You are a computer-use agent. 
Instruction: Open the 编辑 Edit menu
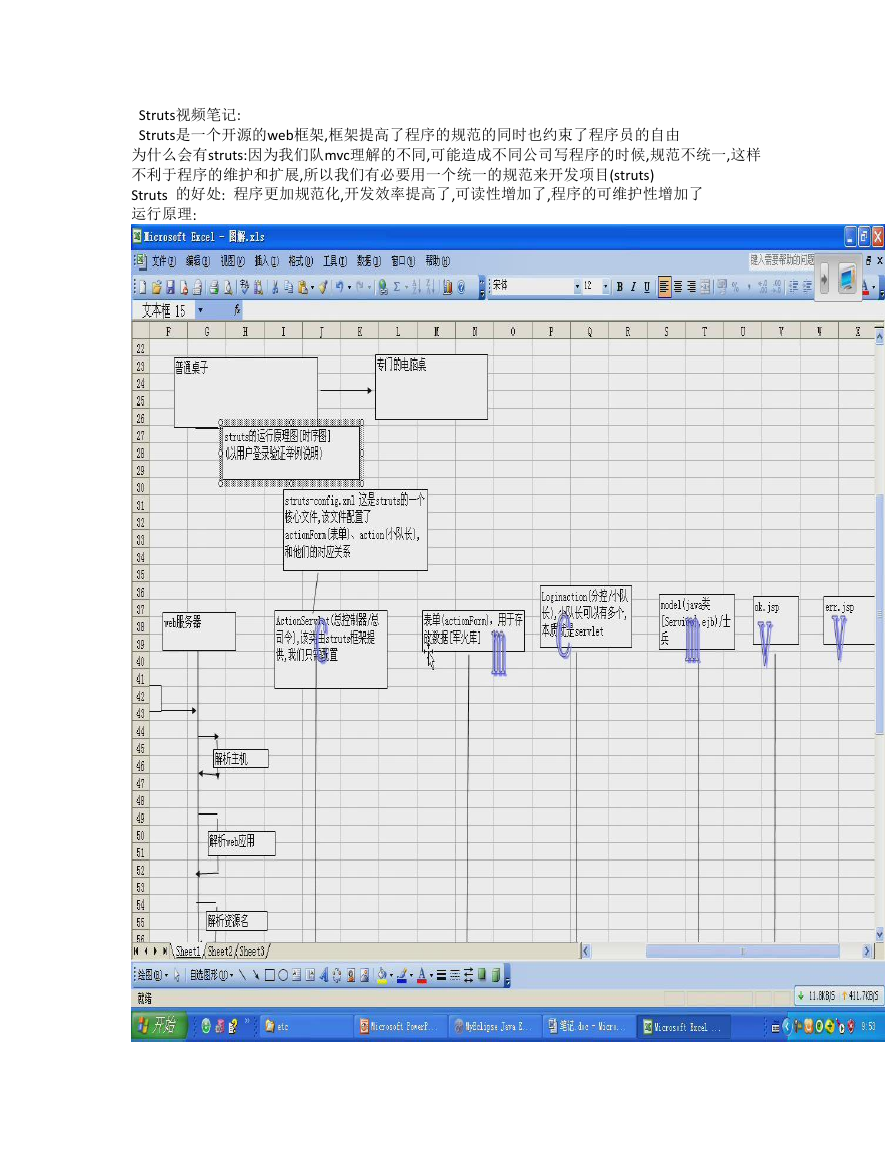(x=197, y=261)
